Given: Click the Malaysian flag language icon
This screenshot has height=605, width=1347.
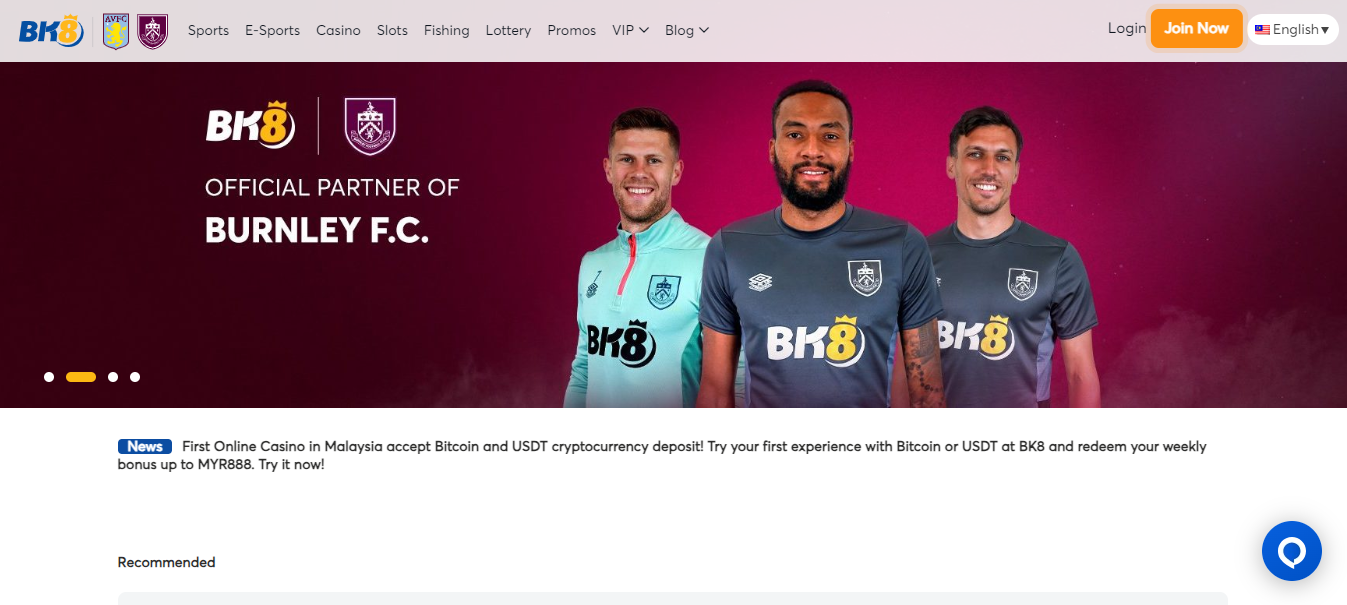Looking at the screenshot, I should click(x=1262, y=30).
